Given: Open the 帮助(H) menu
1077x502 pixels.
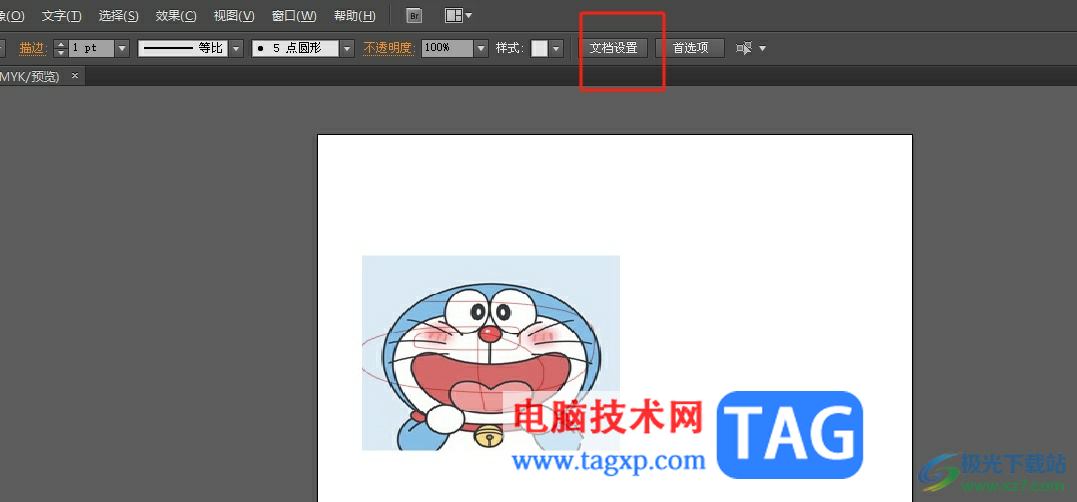Looking at the screenshot, I should (x=354, y=15).
